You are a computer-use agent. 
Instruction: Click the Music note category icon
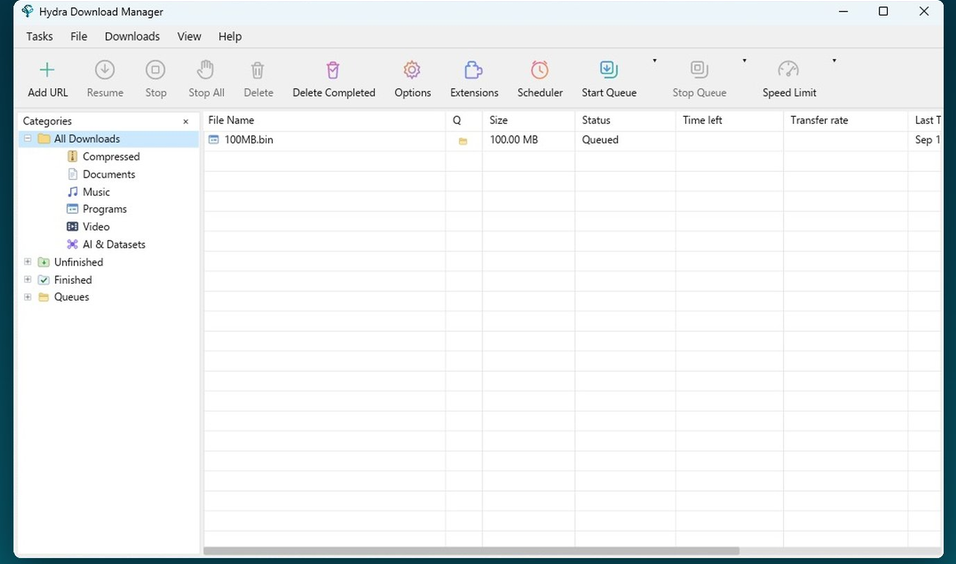click(x=72, y=192)
